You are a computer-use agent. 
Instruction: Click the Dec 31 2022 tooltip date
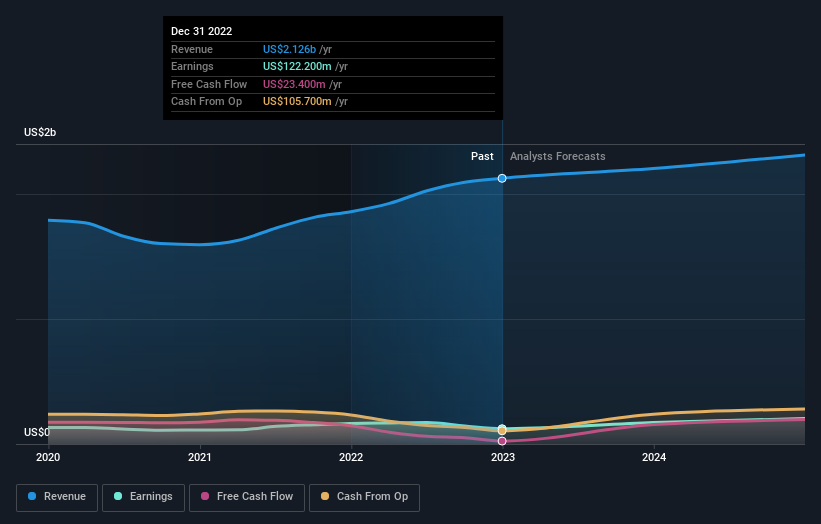pyautogui.click(x=202, y=31)
